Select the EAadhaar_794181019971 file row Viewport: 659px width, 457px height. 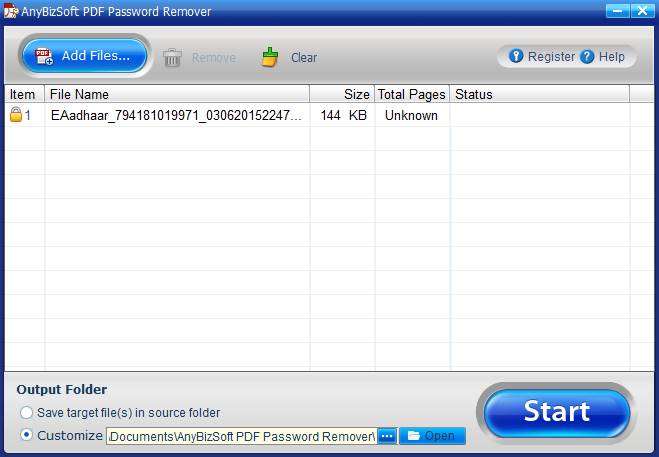(x=329, y=115)
